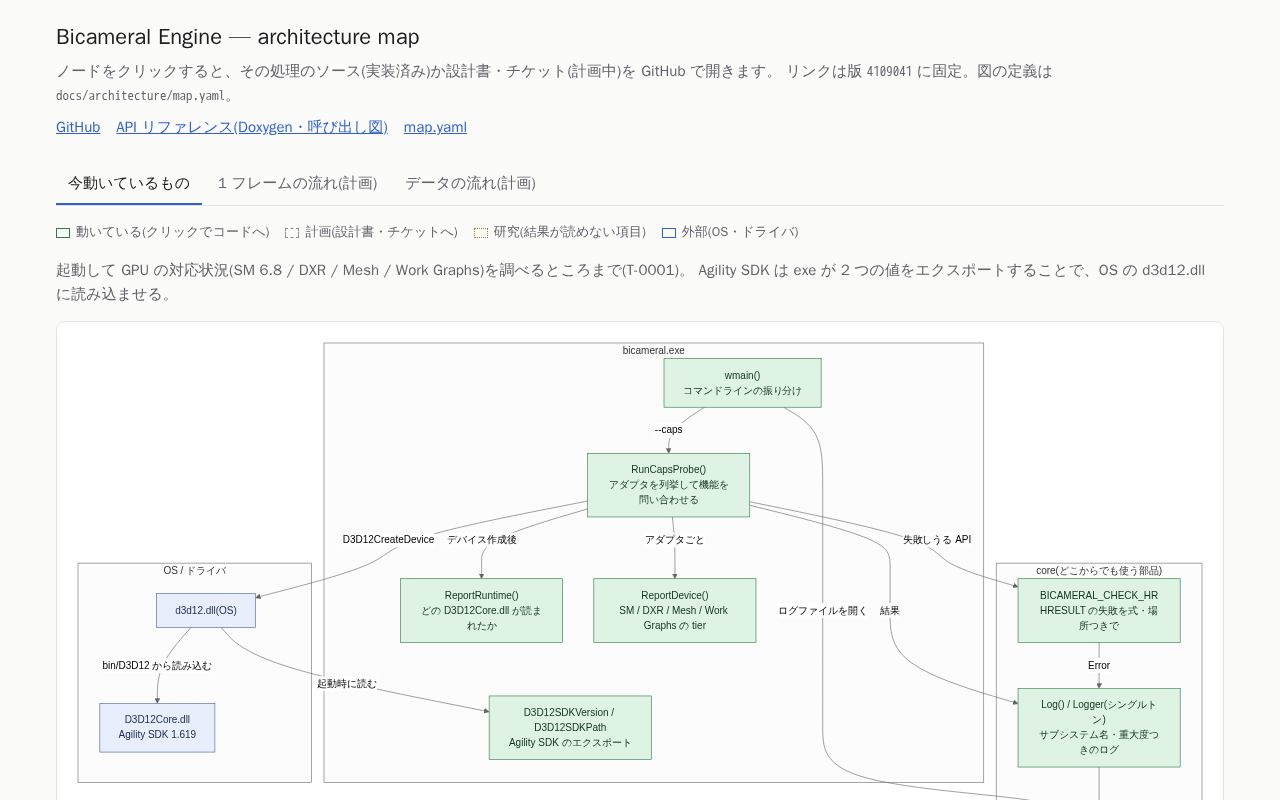Viewport: 1280px width, 800px height.
Task: Click the docs/architecture/map.yaml path text
Action: click(x=140, y=96)
